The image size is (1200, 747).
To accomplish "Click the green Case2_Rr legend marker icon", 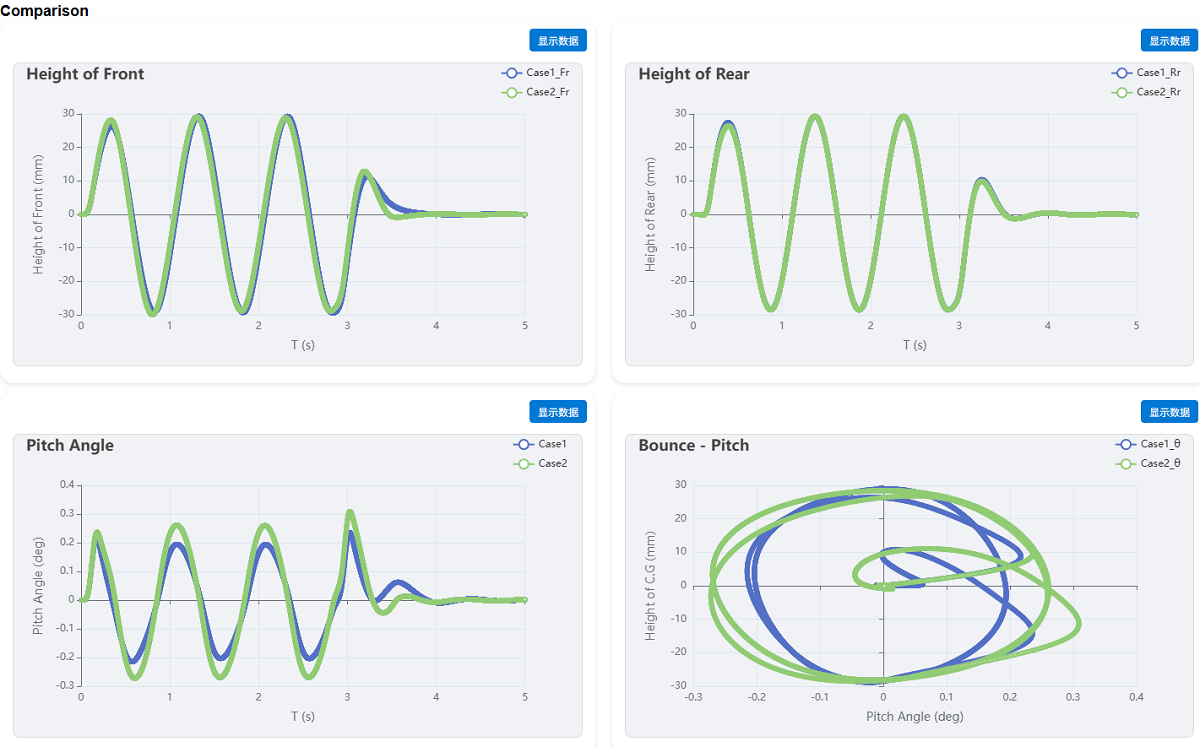I will click(x=1122, y=92).
